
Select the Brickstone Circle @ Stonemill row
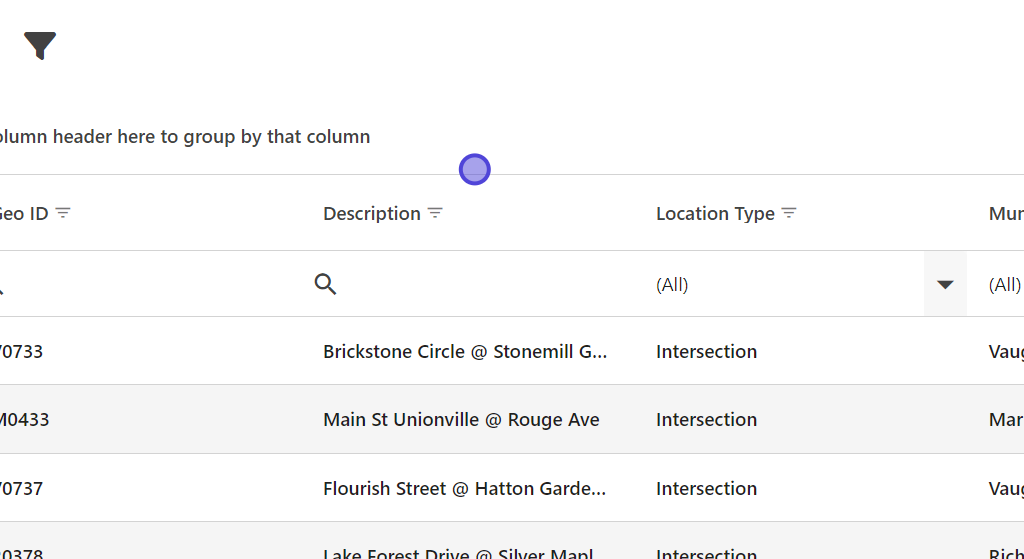(465, 351)
